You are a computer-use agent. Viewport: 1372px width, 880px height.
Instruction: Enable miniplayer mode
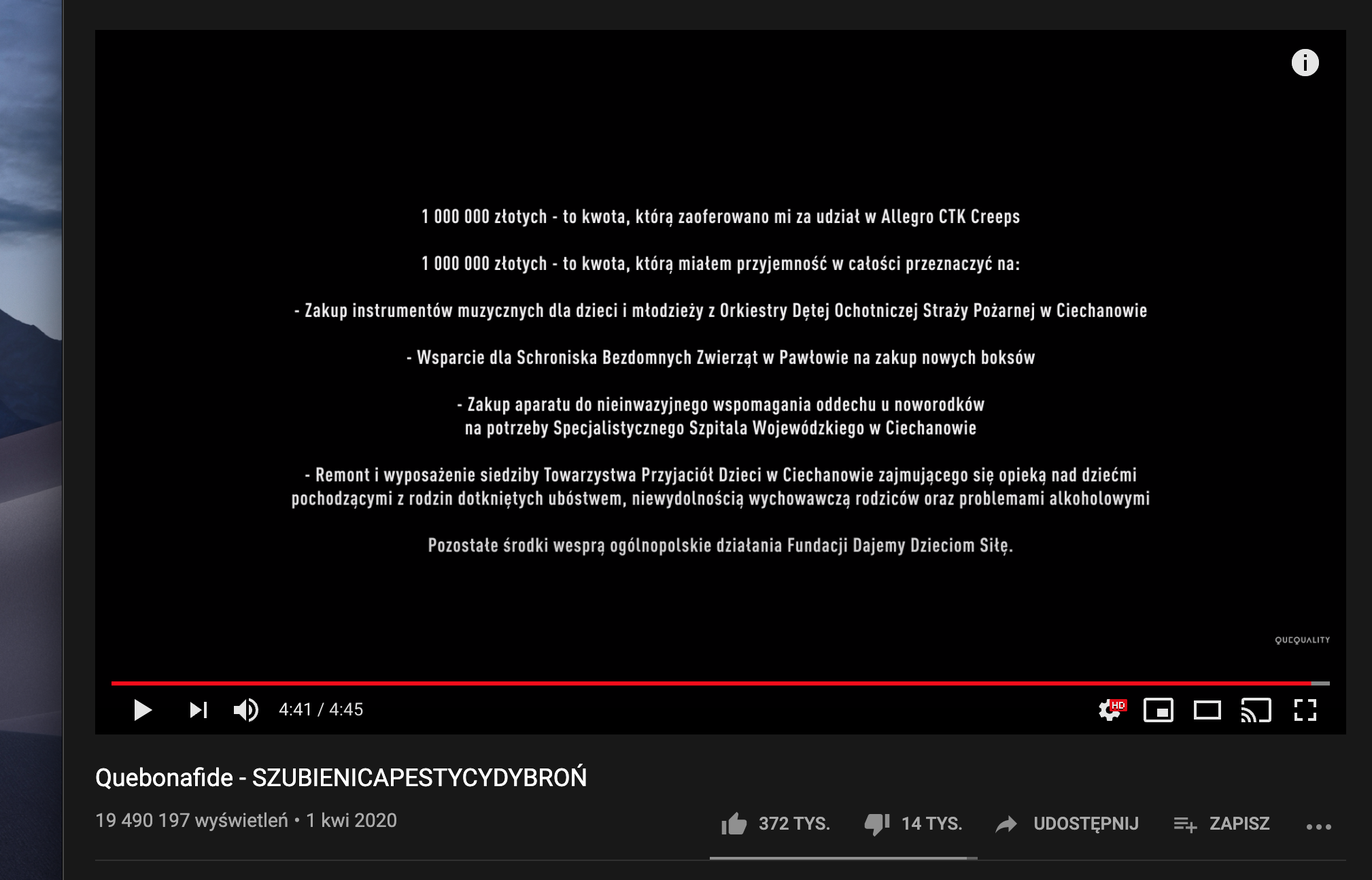[x=1159, y=710]
